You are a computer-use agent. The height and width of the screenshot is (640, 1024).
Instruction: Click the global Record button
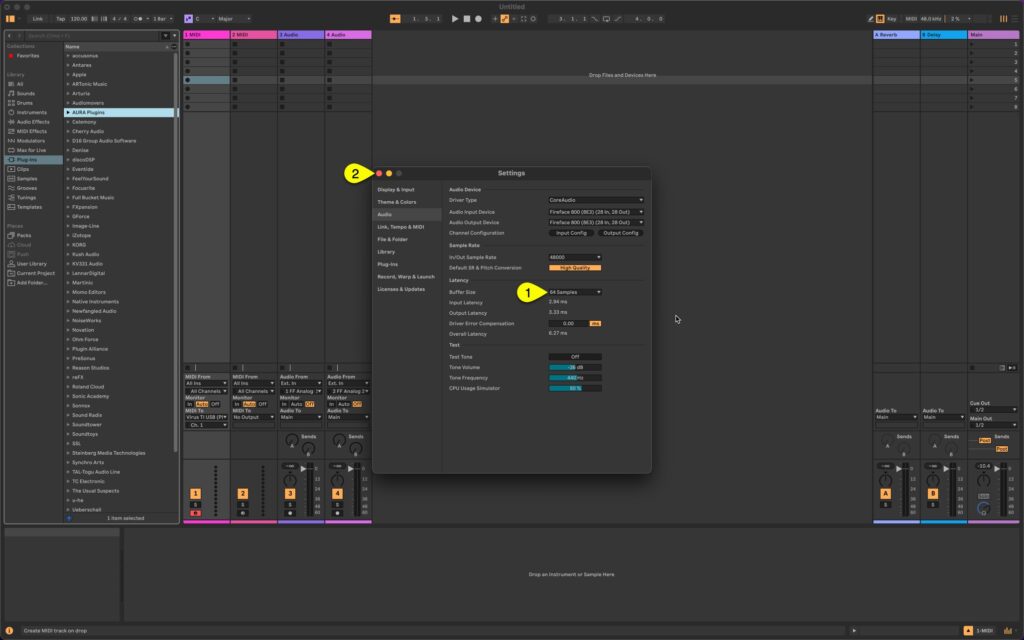click(479, 18)
